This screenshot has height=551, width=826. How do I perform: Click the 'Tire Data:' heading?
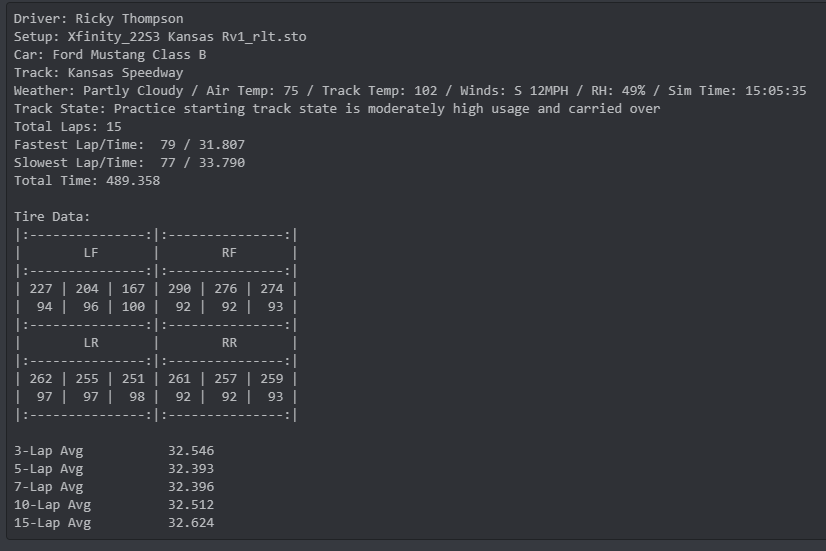click(52, 217)
